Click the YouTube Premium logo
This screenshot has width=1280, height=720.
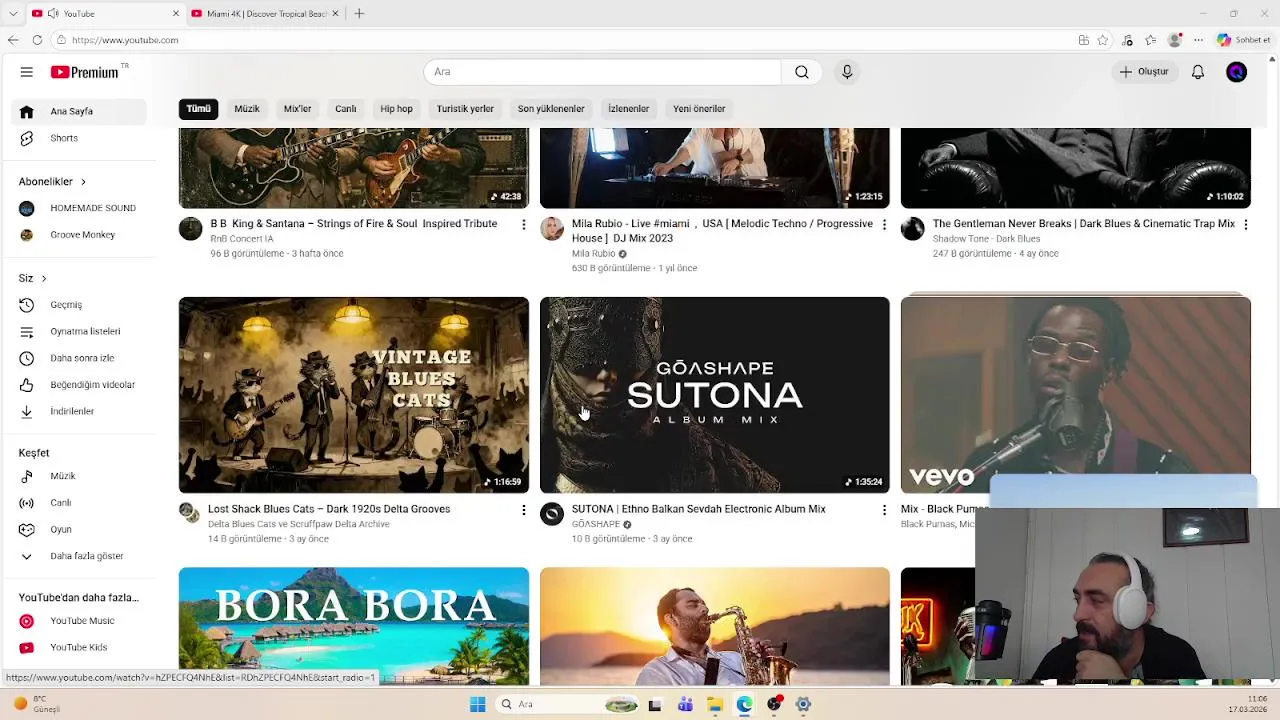(x=86, y=72)
